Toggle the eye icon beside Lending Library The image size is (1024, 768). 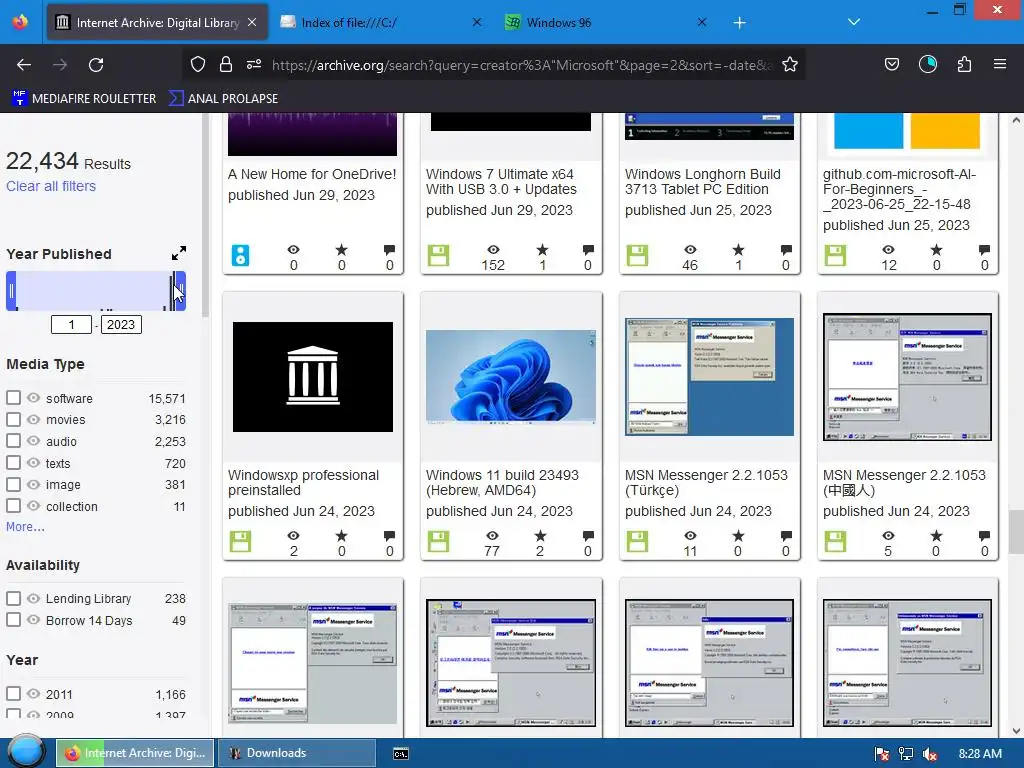pyautogui.click(x=33, y=598)
